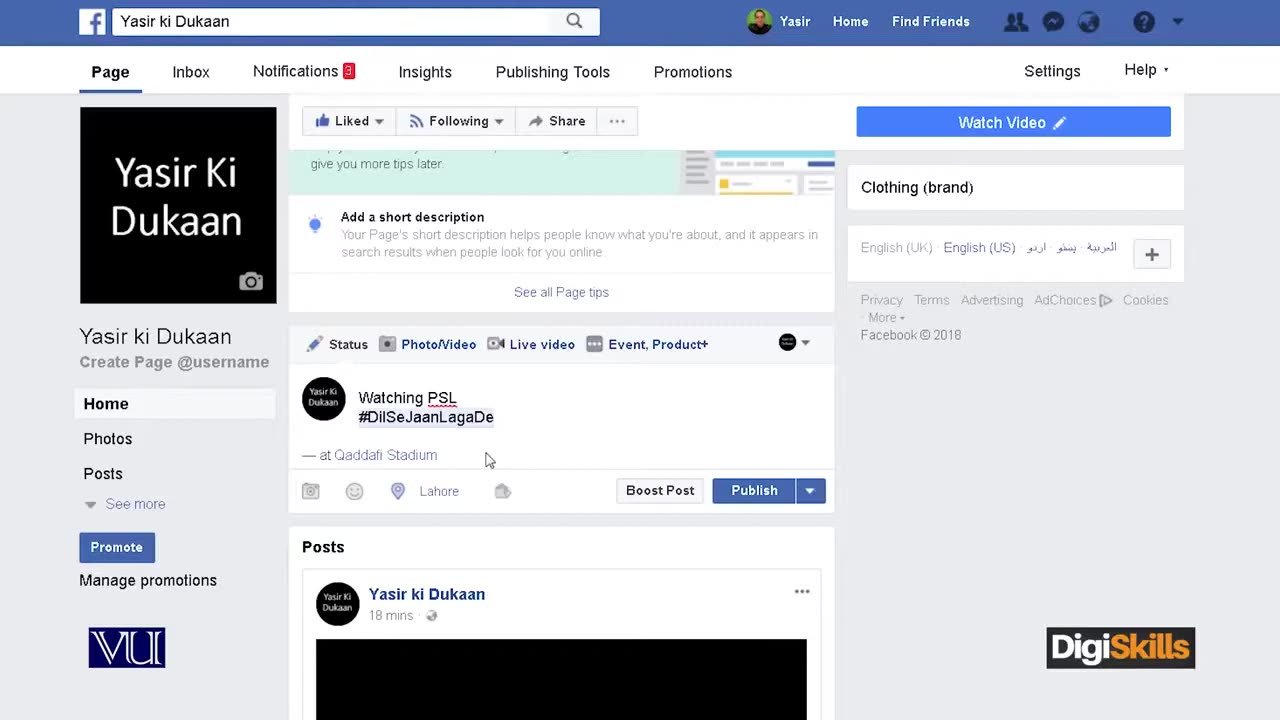The width and height of the screenshot is (1280, 720).
Task: Open the Publishing Tools tab
Action: 553,72
